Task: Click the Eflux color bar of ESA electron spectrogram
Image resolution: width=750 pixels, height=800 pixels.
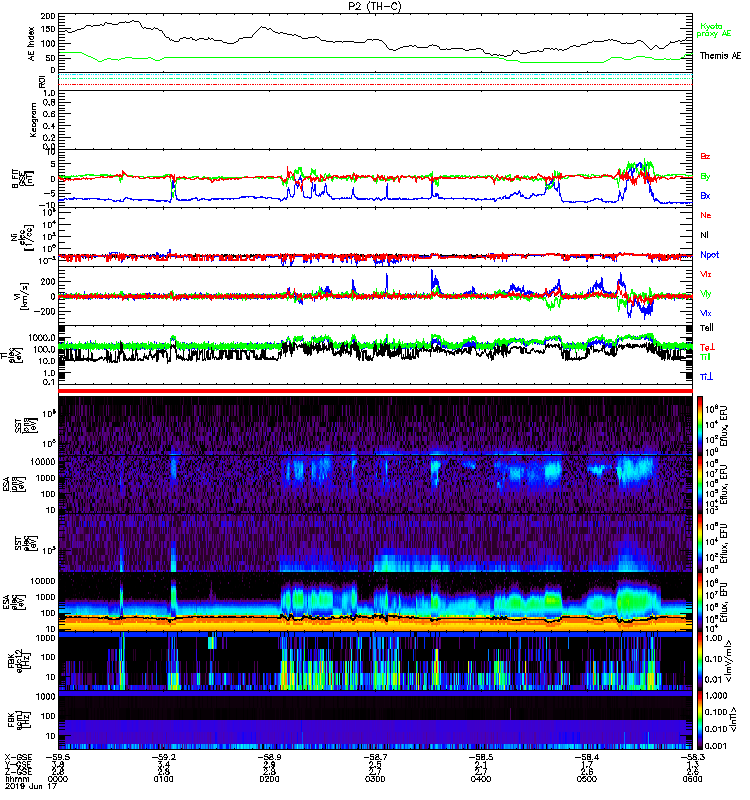Action: coord(700,602)
